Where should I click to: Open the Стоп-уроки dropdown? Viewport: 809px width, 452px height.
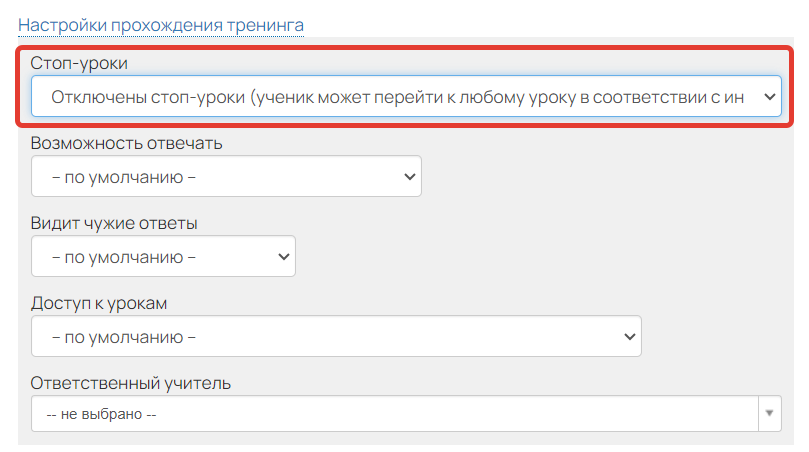pyautogui.click(x=407, y=96)
